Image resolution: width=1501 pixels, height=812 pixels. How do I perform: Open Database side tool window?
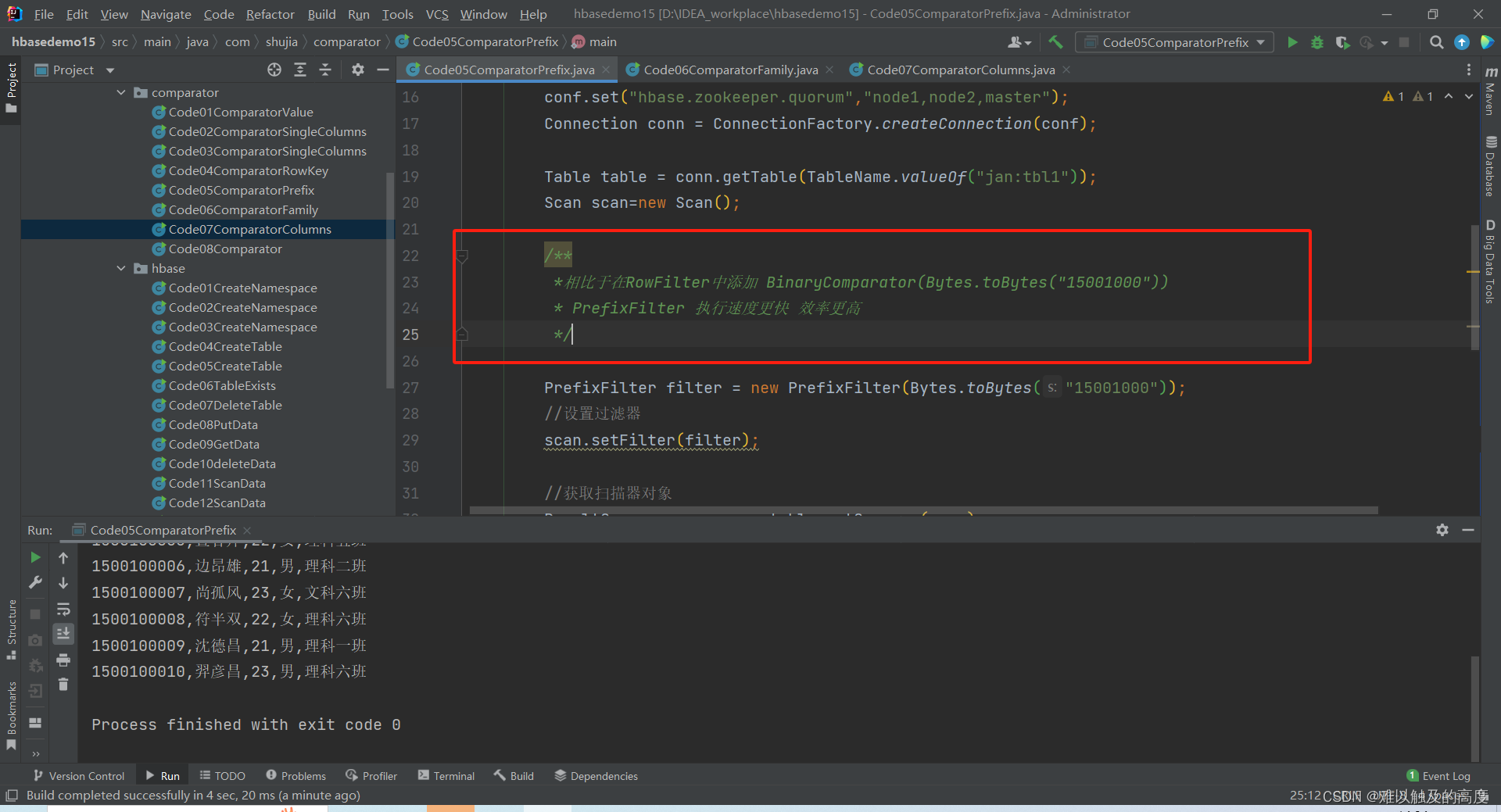click(1491, 166)
